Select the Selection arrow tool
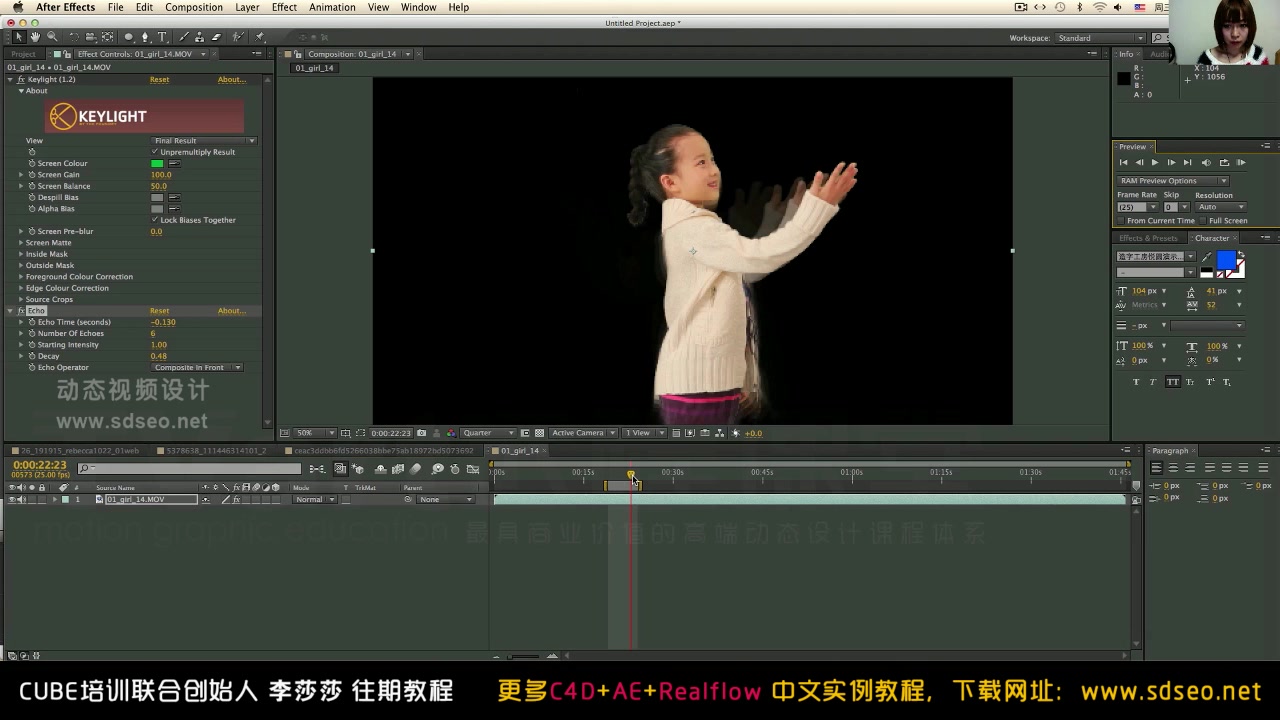The width and height of the screenshot is (1280, 720). pyautogui.click(x=18, y=37)
